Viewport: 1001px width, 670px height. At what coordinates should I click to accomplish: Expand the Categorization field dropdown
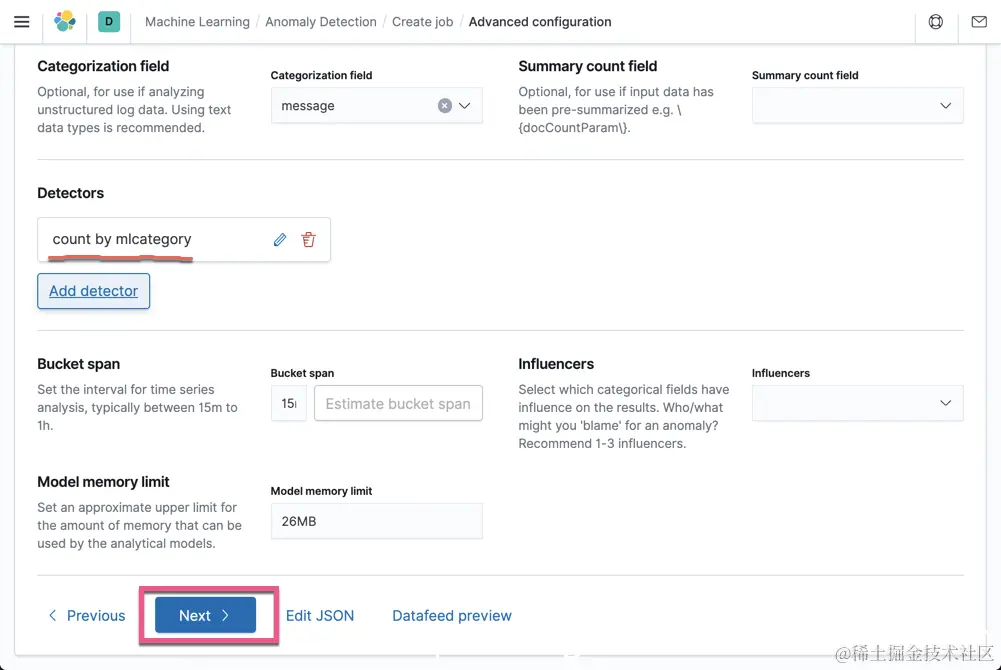click(465, 106)
